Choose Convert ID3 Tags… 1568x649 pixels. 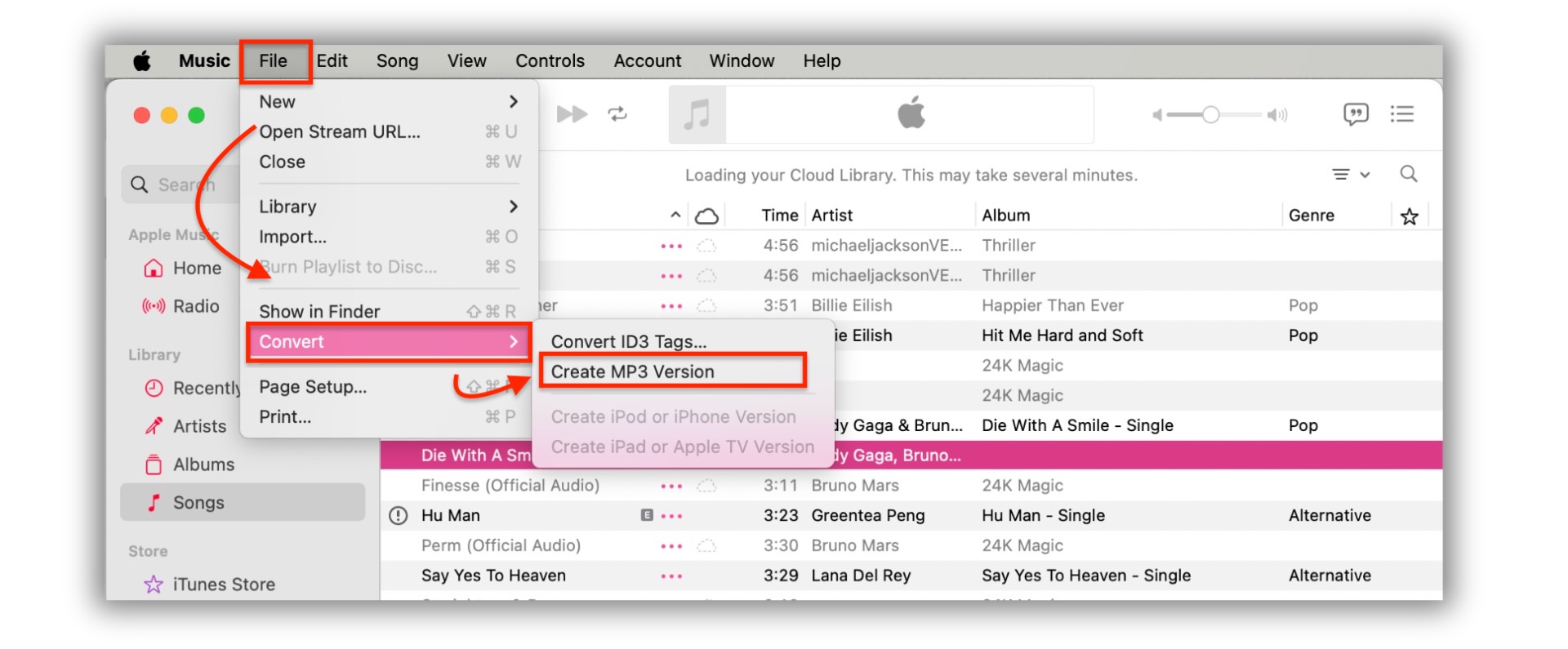tap(683, 342)
